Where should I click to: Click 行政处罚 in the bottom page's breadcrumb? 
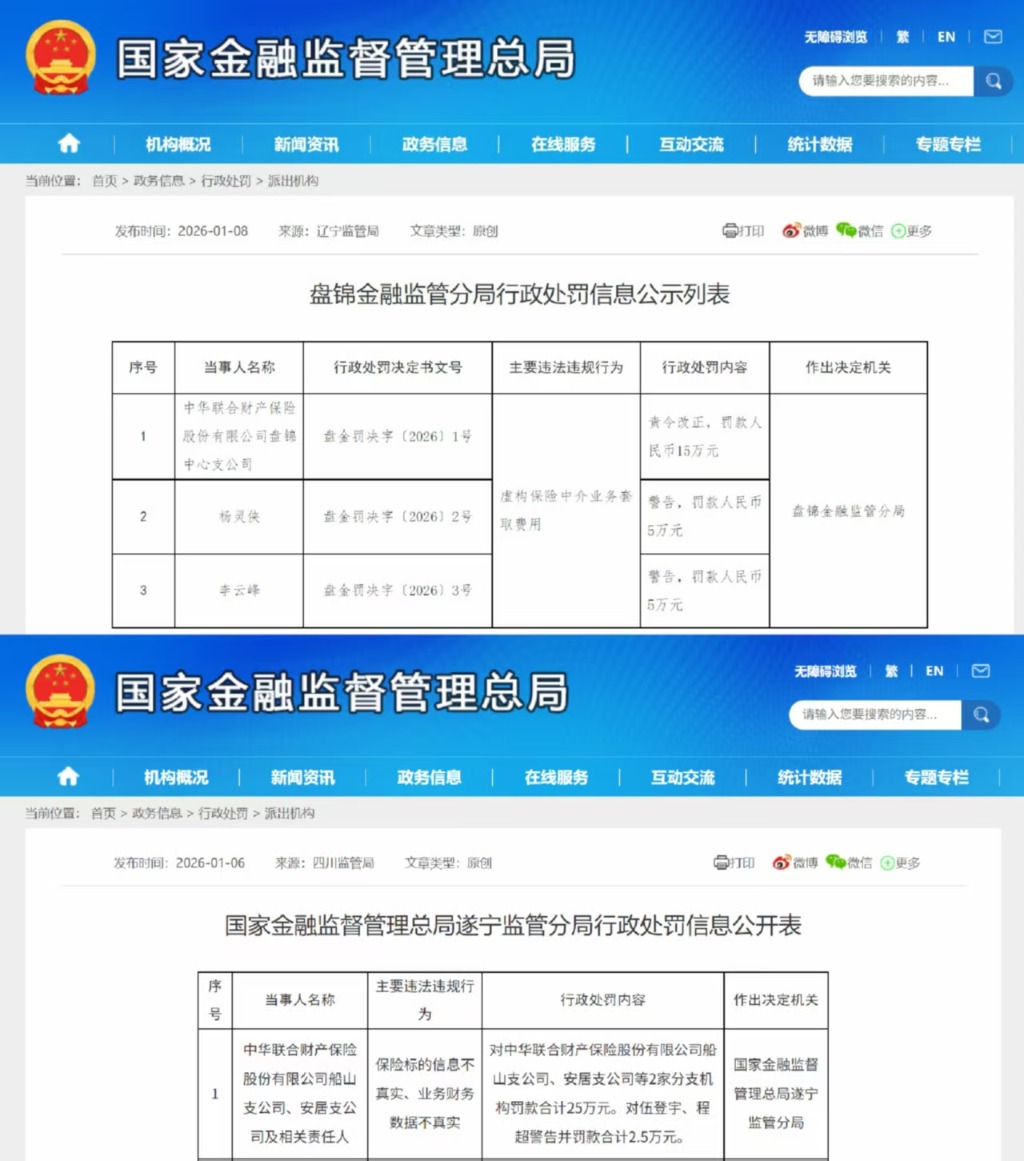coord(223,813)
